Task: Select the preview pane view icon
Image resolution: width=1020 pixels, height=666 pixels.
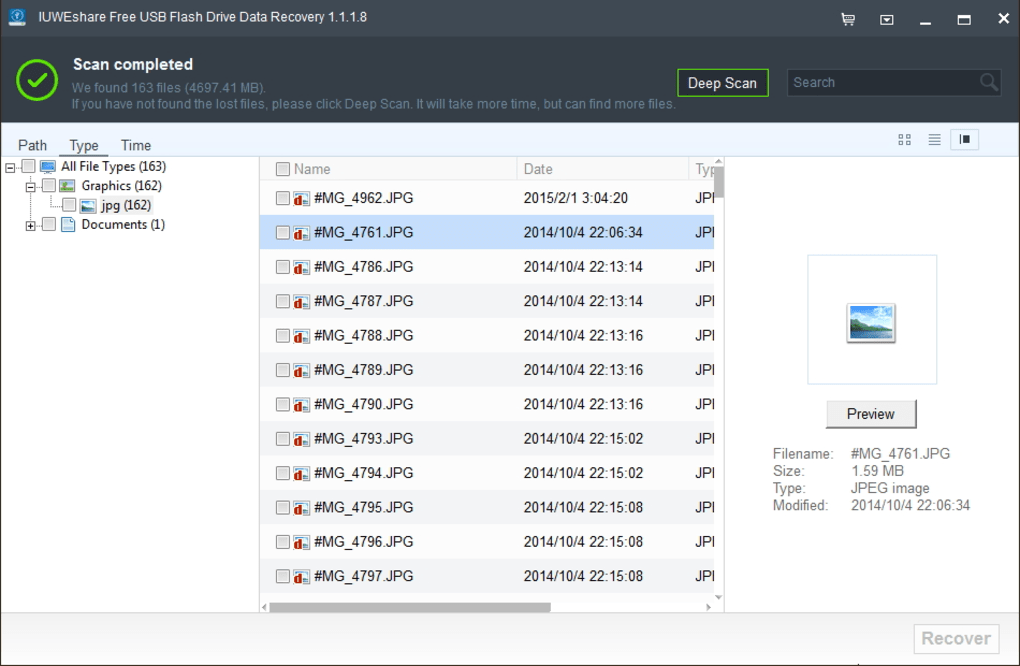Action: [964, 140]
